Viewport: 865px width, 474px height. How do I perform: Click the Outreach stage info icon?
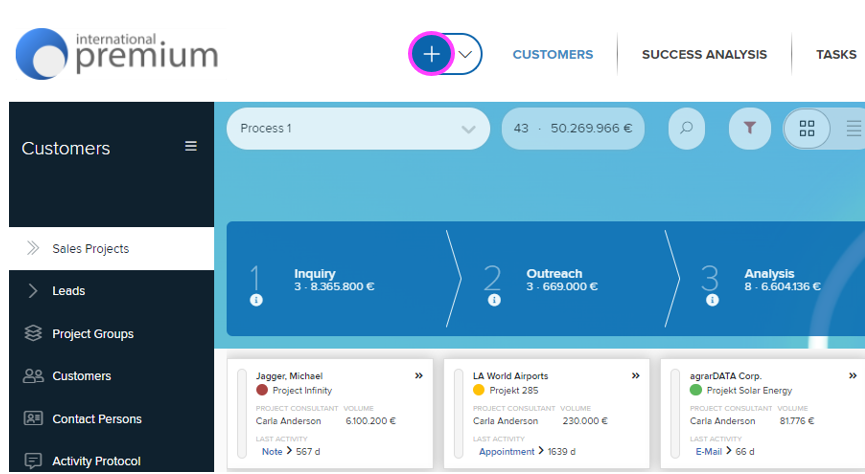tap(492, 300)
